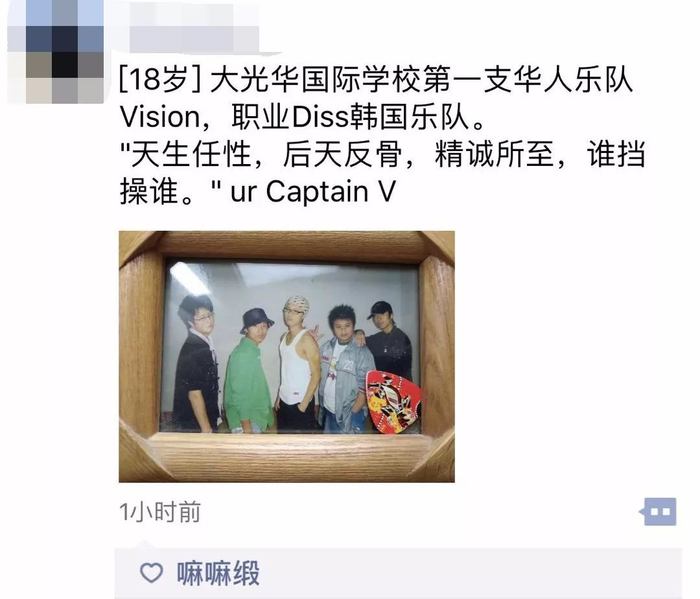
Task: Tap the heart icon in likes bar
Action: pos(151,573)
